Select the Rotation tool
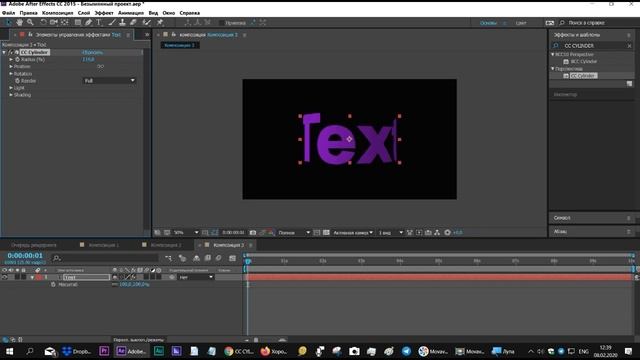 click(43, 22)
